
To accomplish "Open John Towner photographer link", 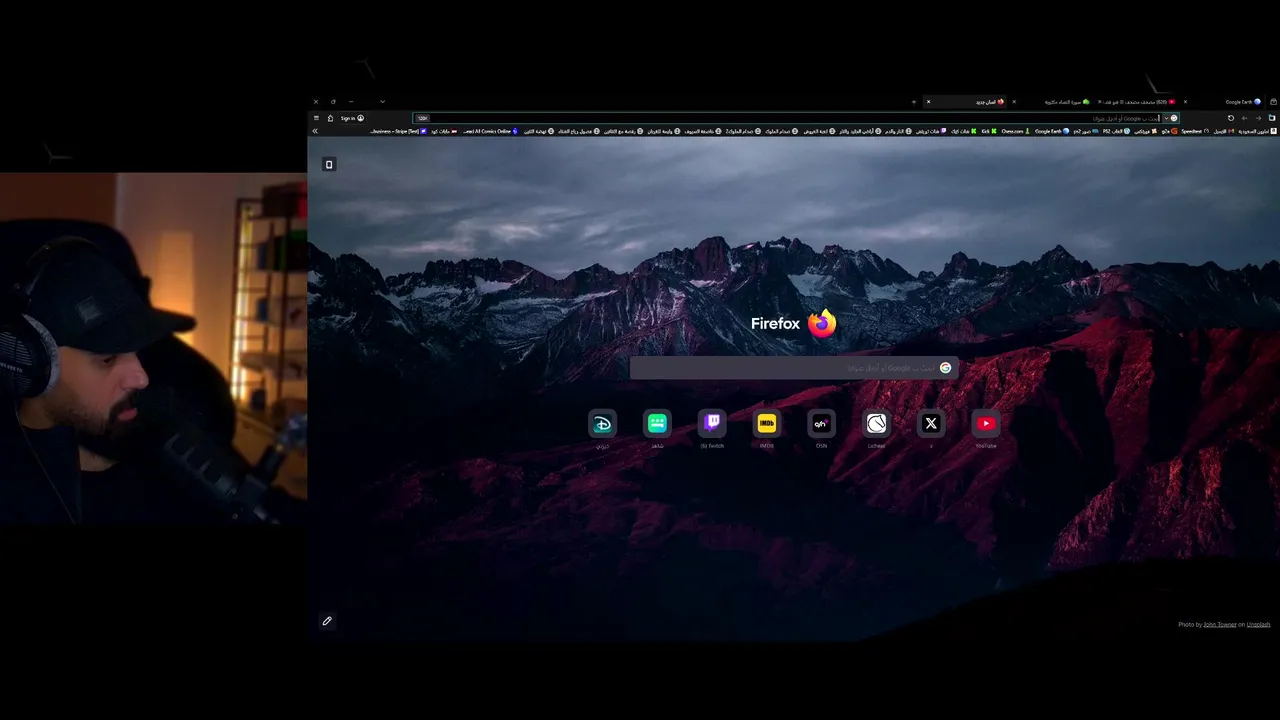I will (1219, 625).
